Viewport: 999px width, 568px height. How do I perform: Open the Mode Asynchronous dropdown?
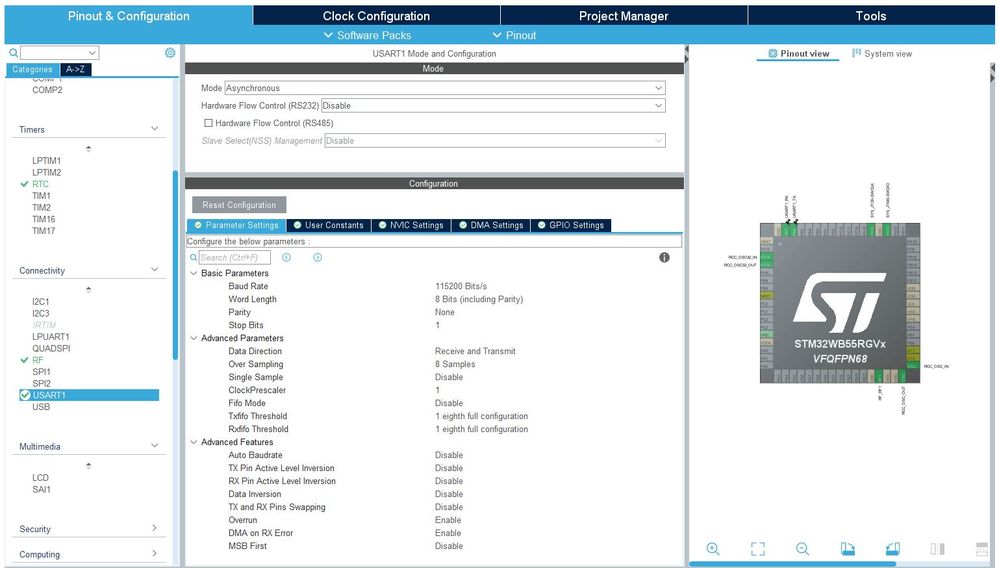pos(445,88)
